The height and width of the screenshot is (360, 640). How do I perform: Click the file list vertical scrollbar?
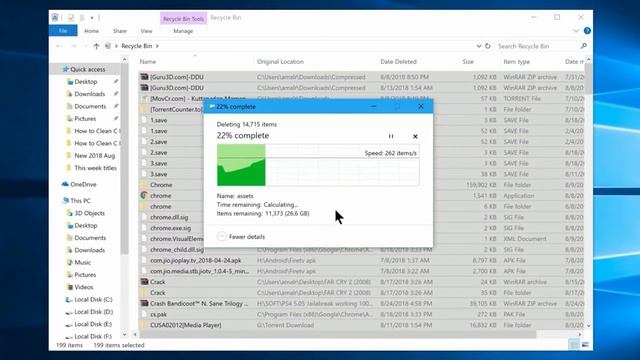click(588, 79)
